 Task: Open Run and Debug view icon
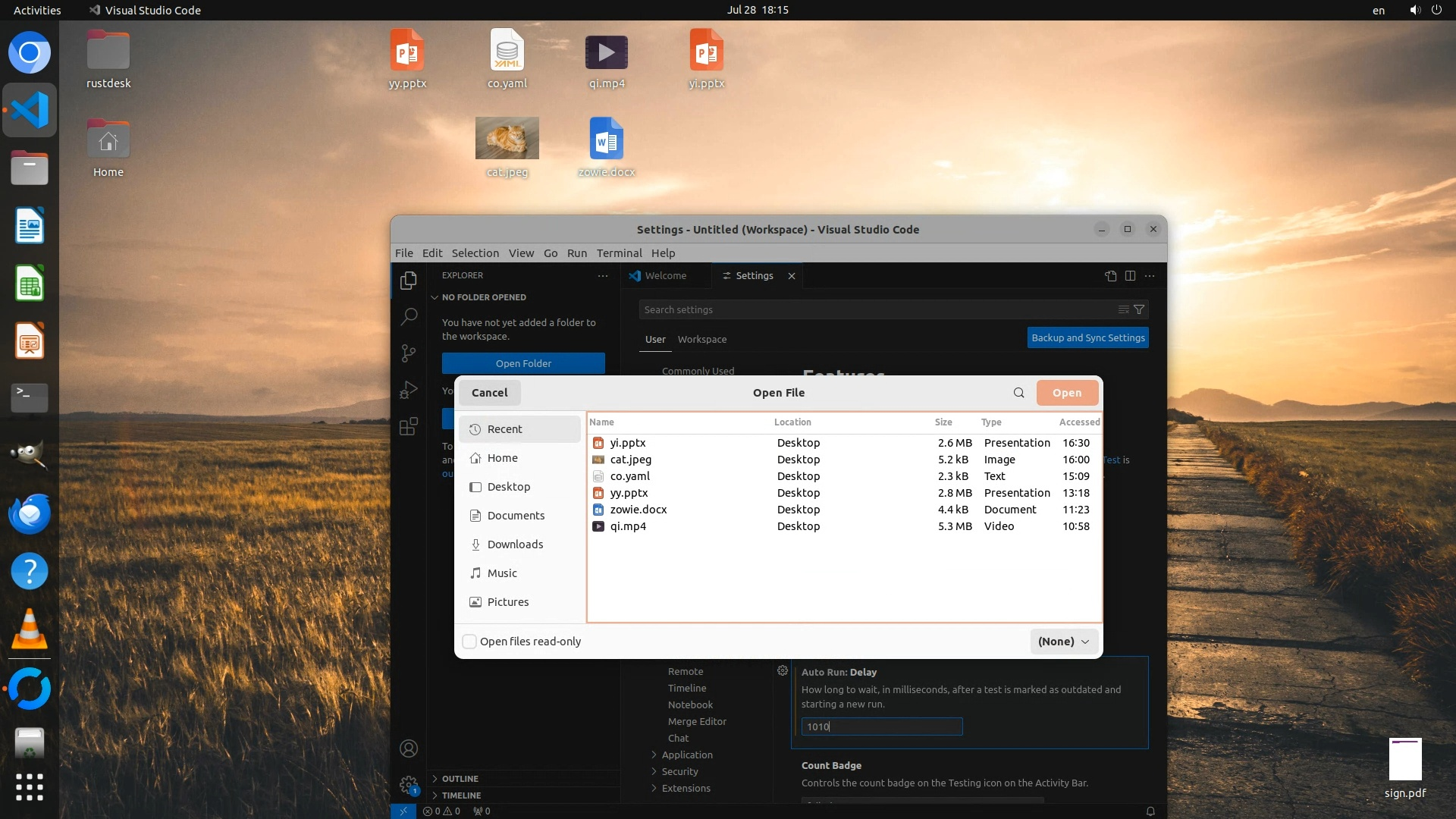point(409,390)
